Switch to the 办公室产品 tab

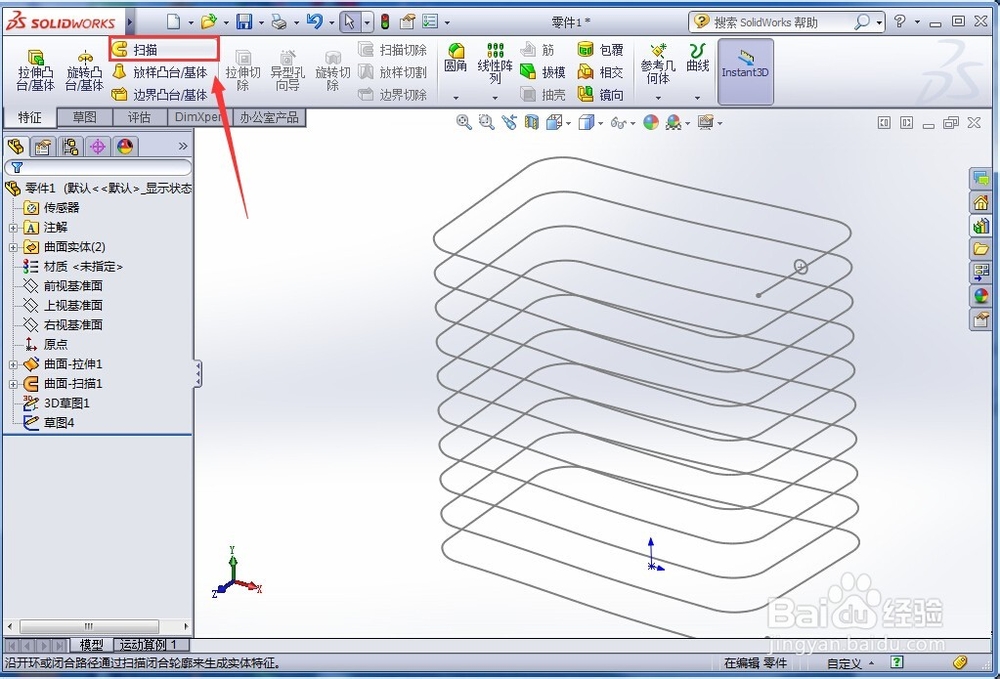(x=269, y=117)
